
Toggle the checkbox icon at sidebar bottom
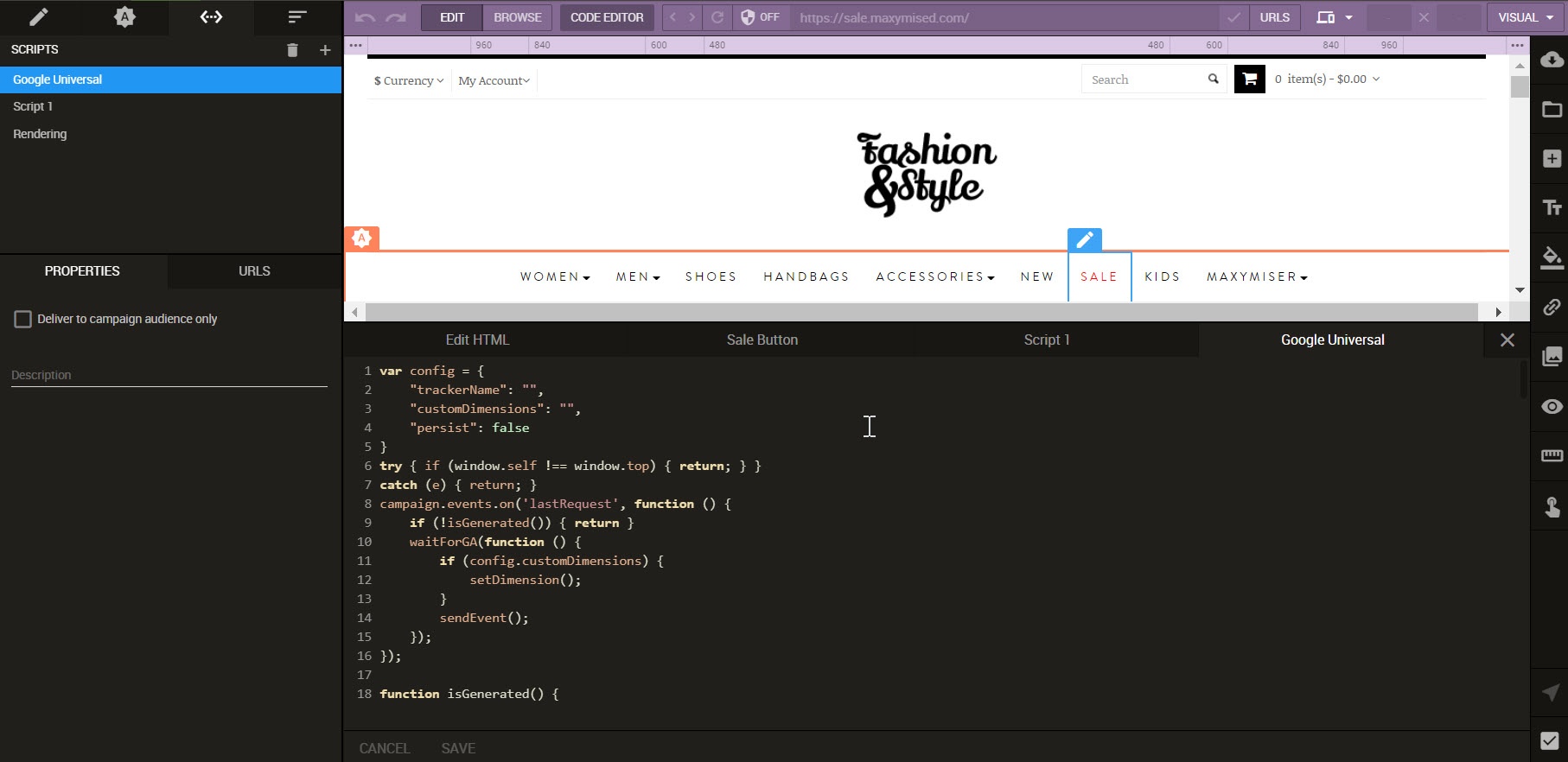coord(1550,740)
